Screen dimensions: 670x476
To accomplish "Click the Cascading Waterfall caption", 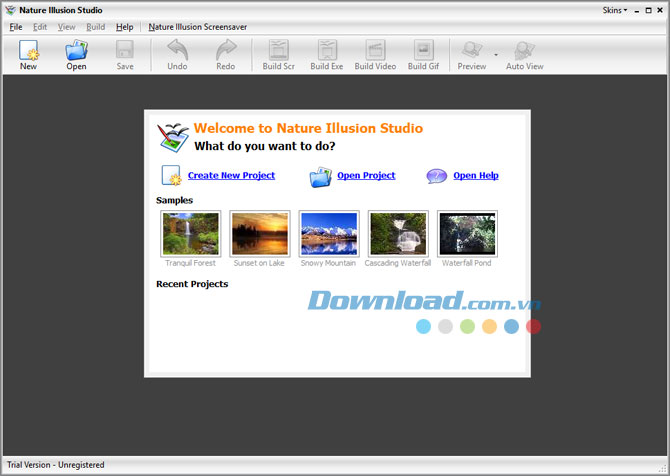I will coord(398,263).
